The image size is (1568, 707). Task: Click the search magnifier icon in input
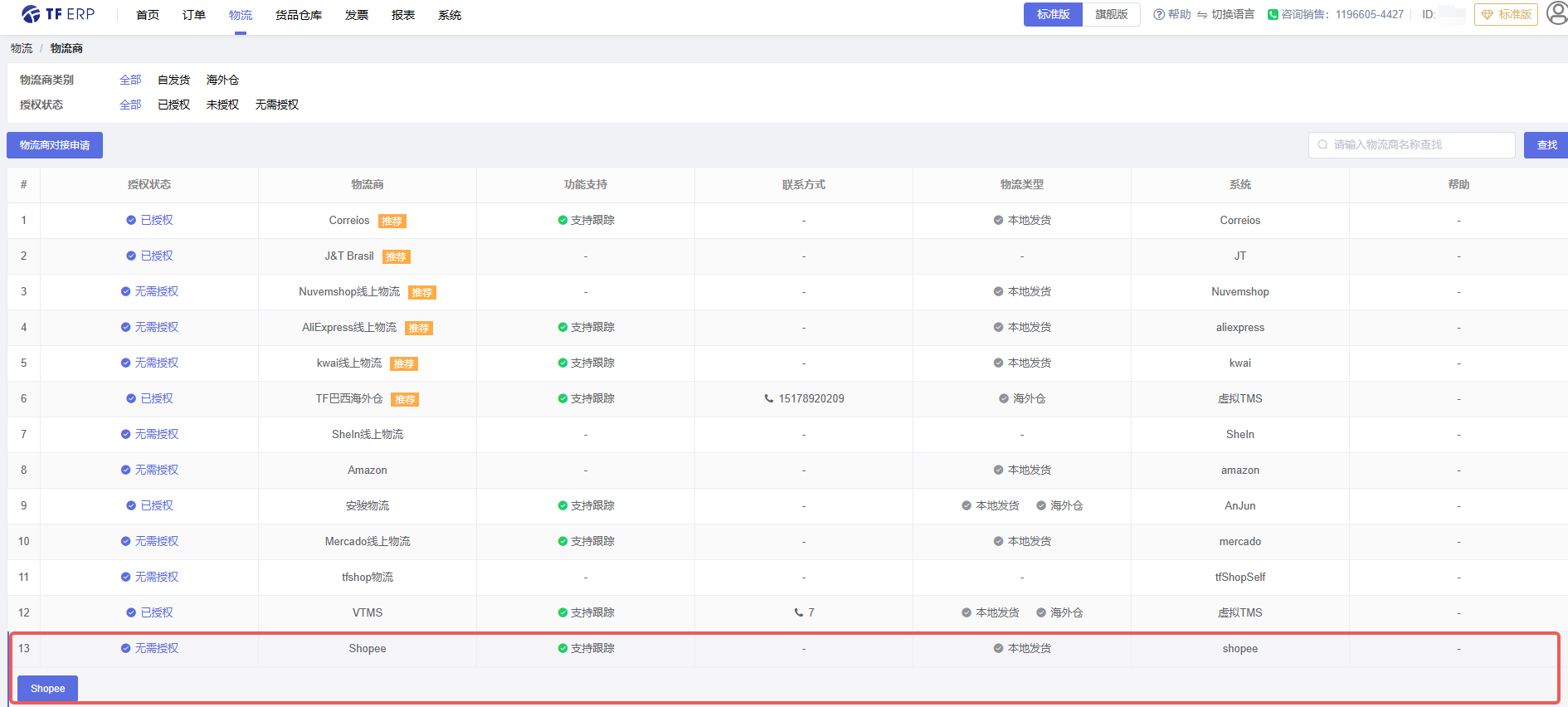1322,144
